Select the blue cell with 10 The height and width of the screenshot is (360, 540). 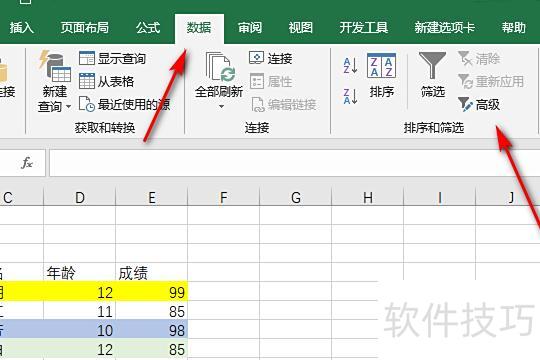tap(80, 330)
